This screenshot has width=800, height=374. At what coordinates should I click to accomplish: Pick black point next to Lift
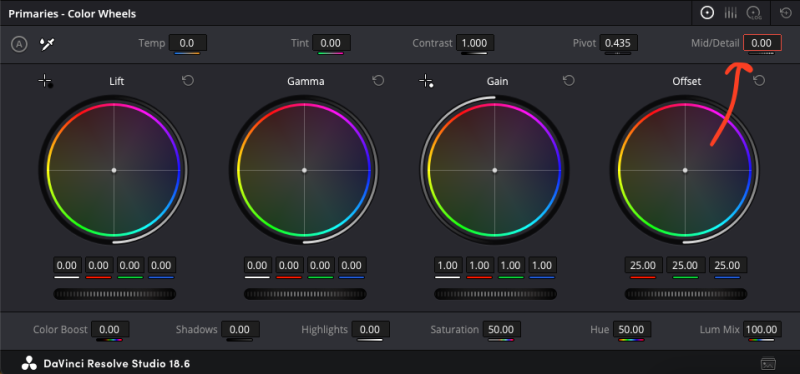coord(45,81)
